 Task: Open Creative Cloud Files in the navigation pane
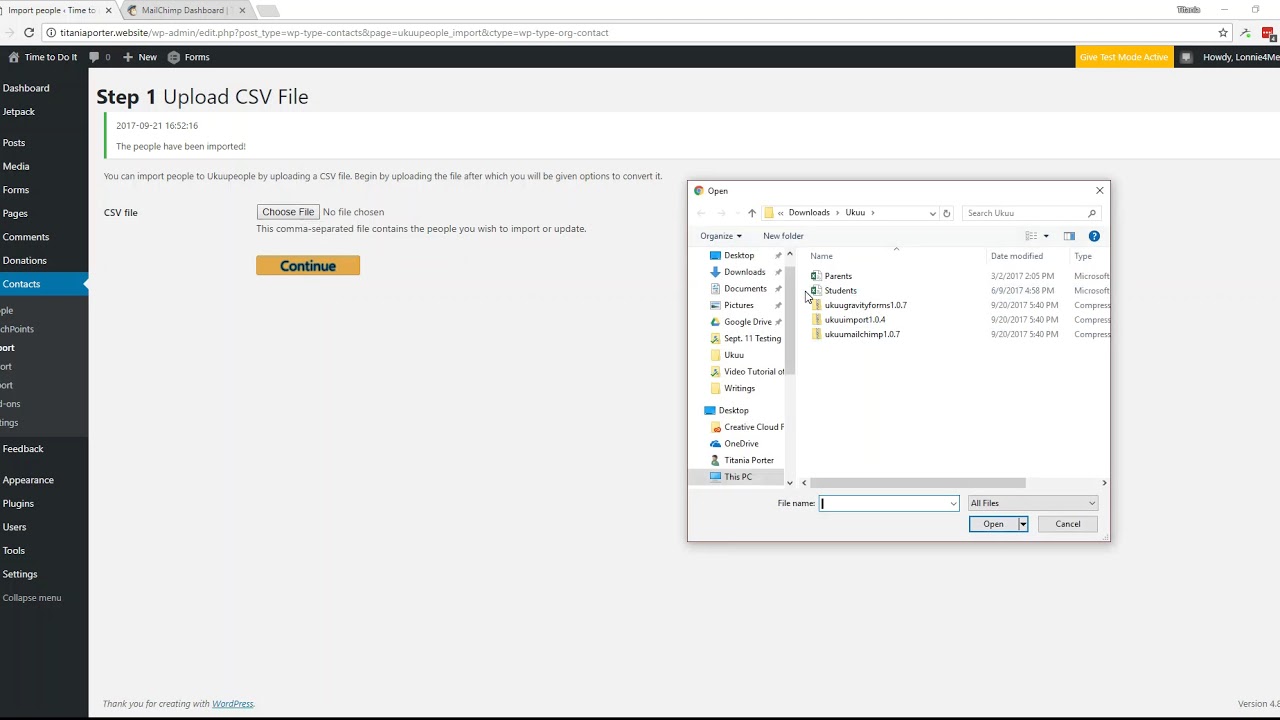pos(747,427)
